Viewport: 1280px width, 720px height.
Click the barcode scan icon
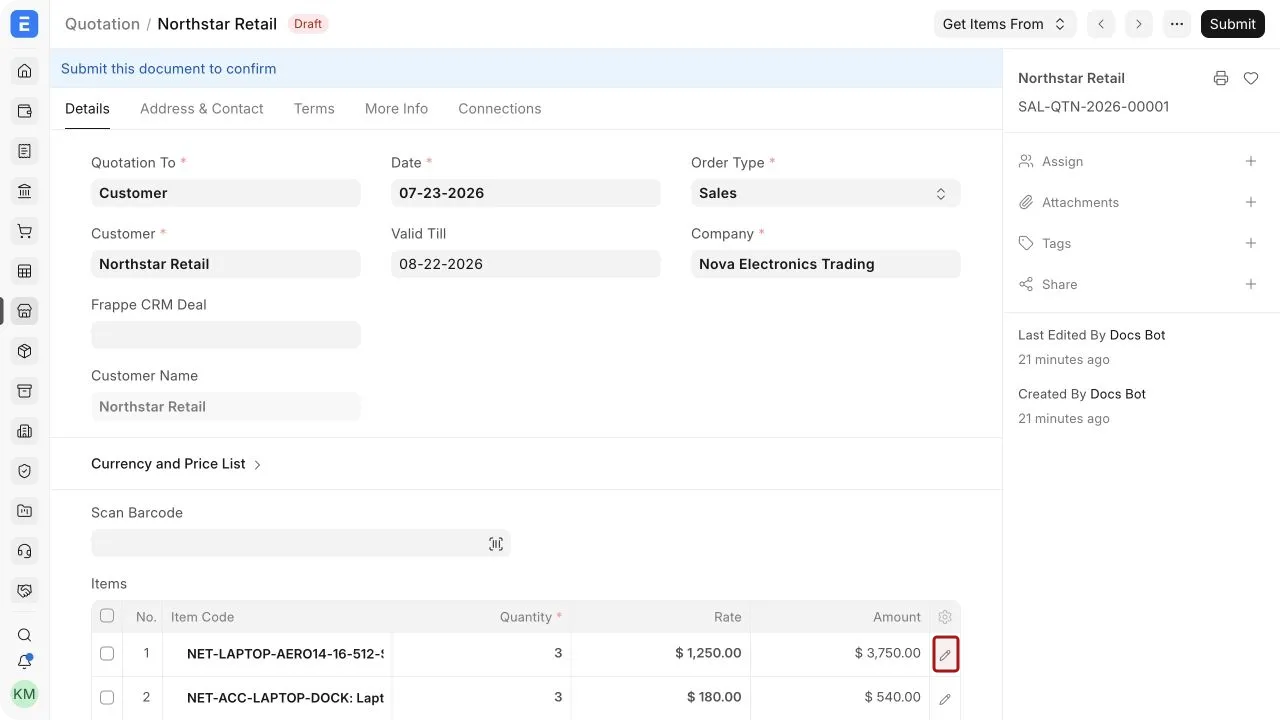[496, 544]
